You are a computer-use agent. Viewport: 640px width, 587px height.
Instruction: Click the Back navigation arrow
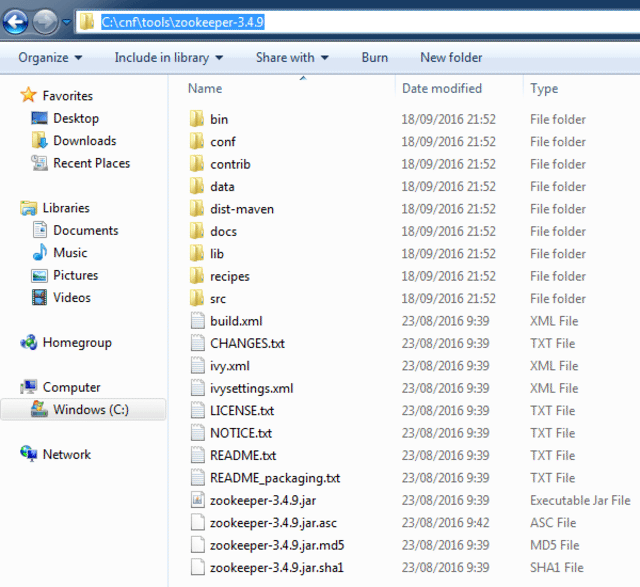point(16,22)
